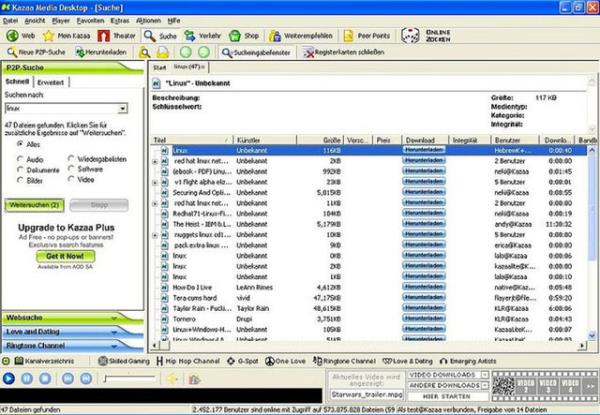Click the Herunterladen toolbar button

tap(101, 52)
